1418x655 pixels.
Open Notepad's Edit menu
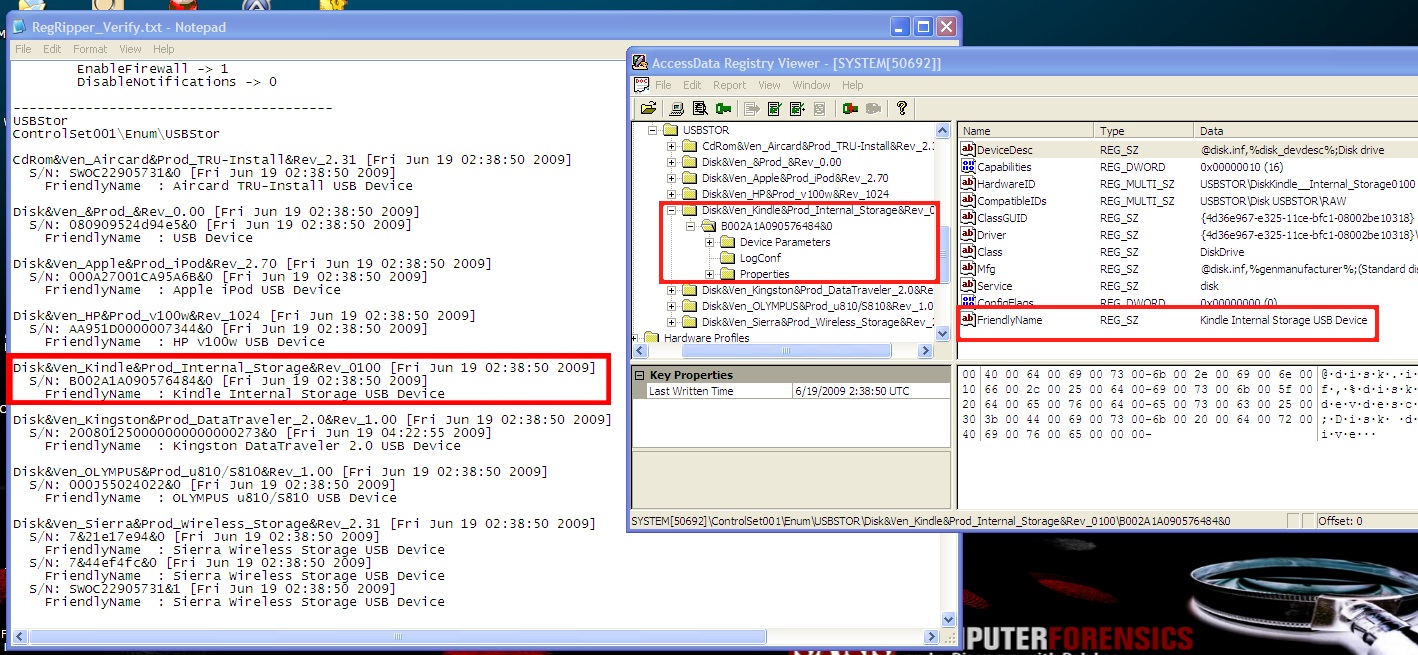pos(52,49)
